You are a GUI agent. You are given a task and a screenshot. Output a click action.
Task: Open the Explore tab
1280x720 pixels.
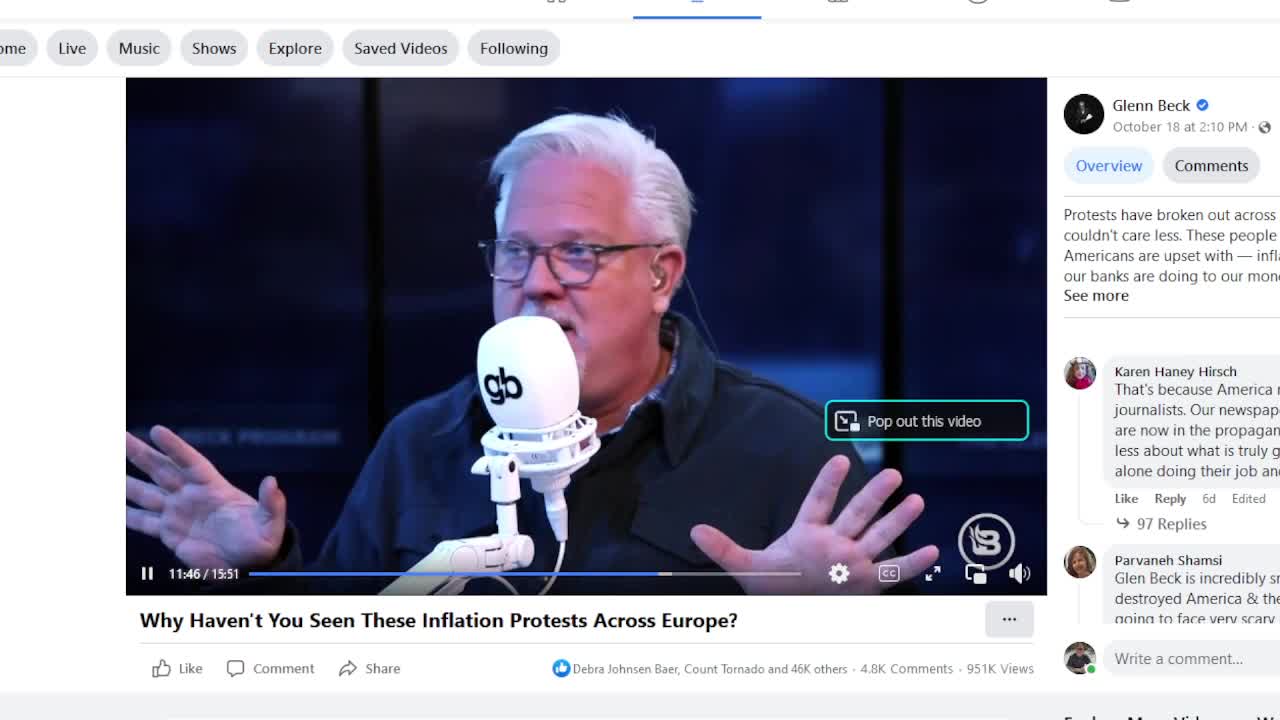[295, 48]
